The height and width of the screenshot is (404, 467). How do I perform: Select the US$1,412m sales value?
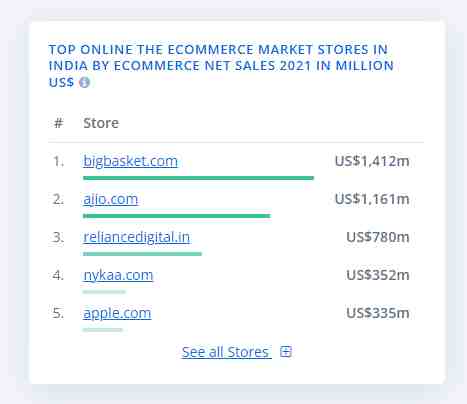(x=372, y=161)
